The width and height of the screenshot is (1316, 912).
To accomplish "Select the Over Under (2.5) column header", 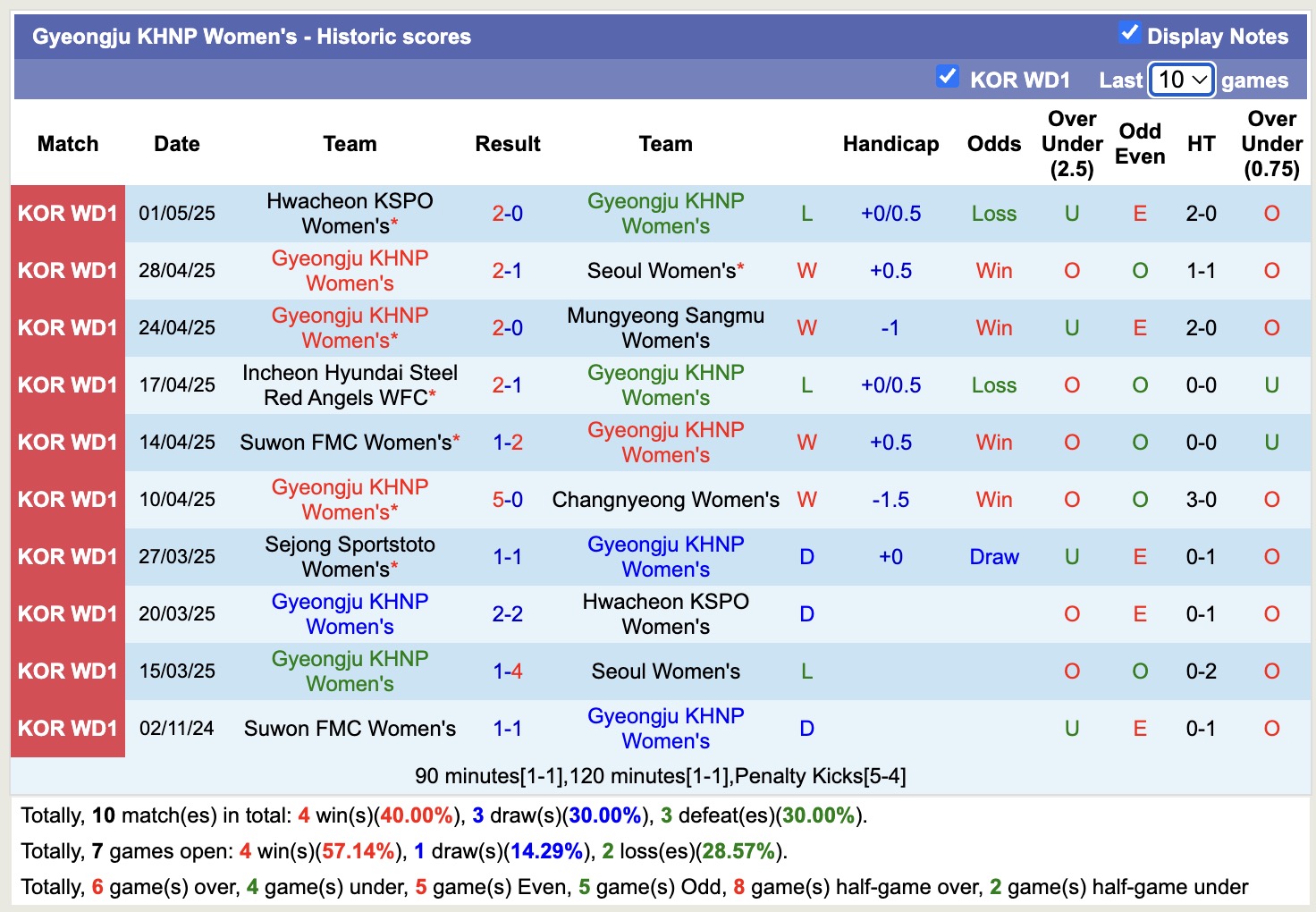I will coord(1071,143).
